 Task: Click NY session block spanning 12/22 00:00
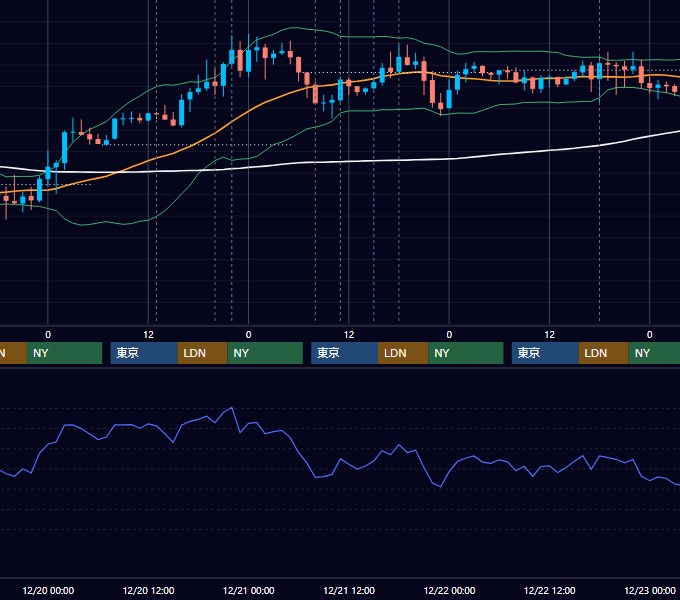tap(466, 353)
